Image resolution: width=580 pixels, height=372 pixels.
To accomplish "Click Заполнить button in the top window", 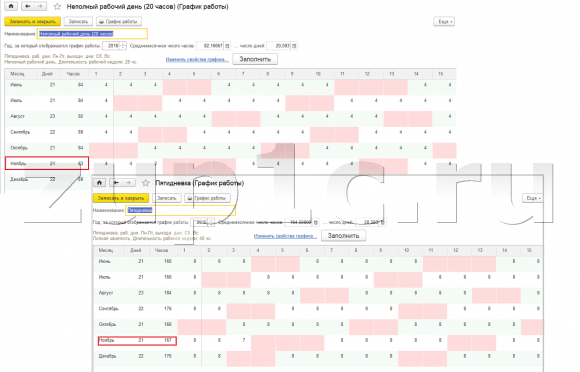I will (255, 59).
